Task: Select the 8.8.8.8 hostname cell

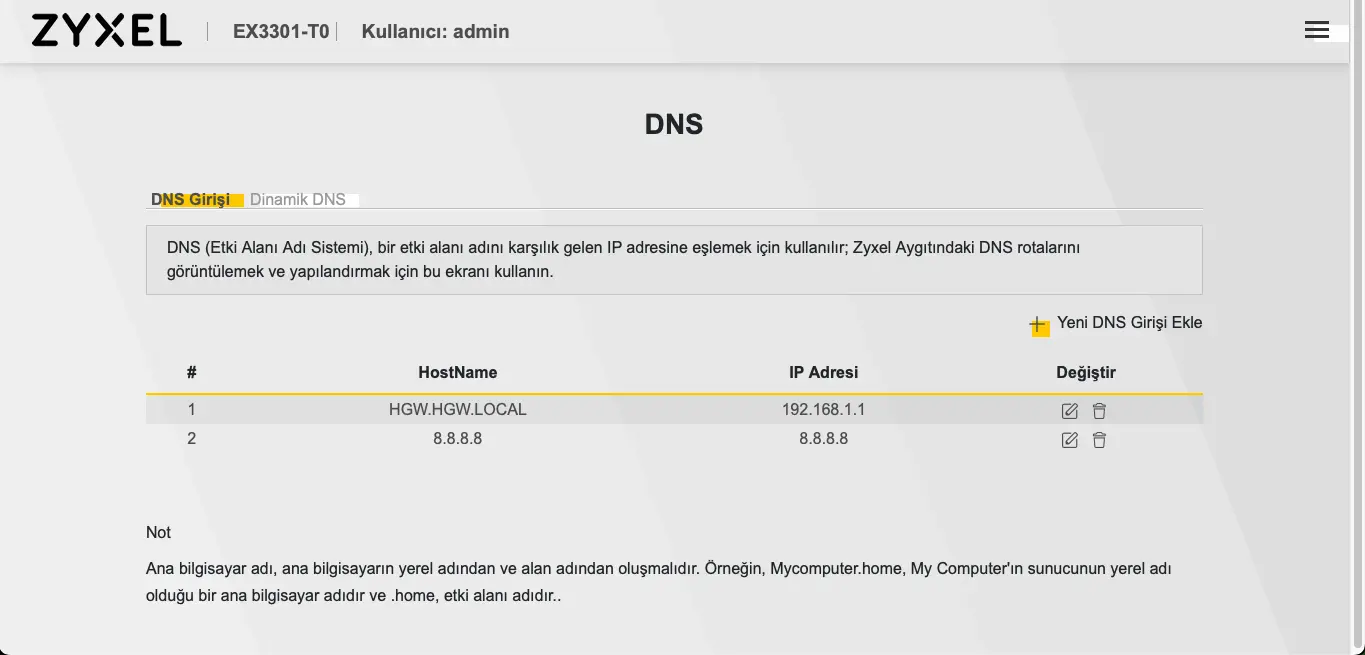Action: point(458,438)
